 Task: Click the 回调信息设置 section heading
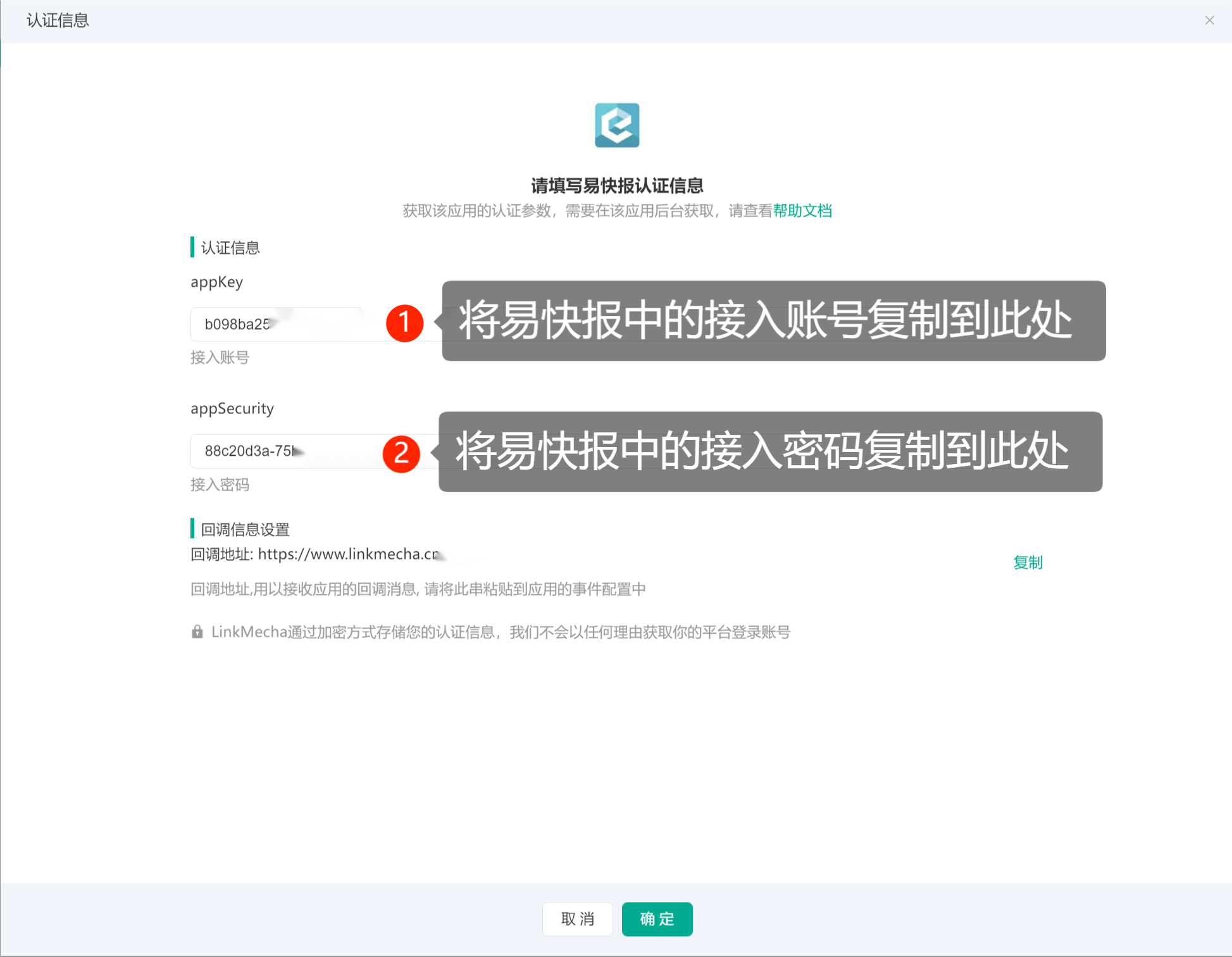tap(245, 529)
